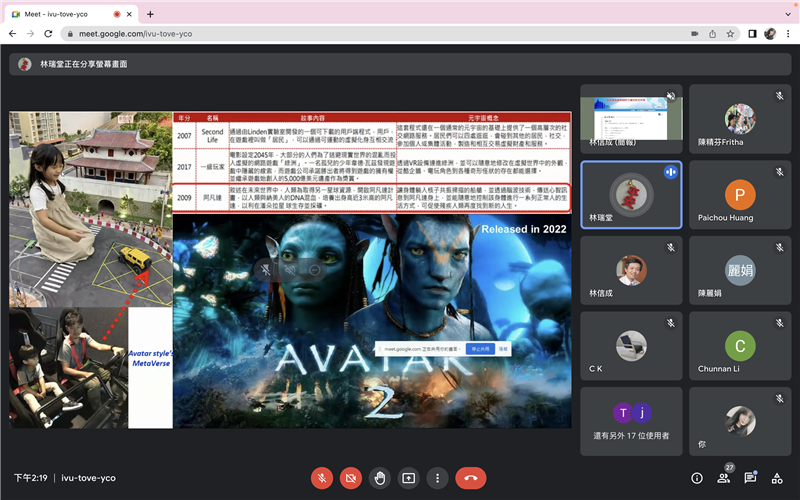Leave the call with the red hang-up button
The width and height of the screenshot is (800, 500).
click(x=470, y=478)
